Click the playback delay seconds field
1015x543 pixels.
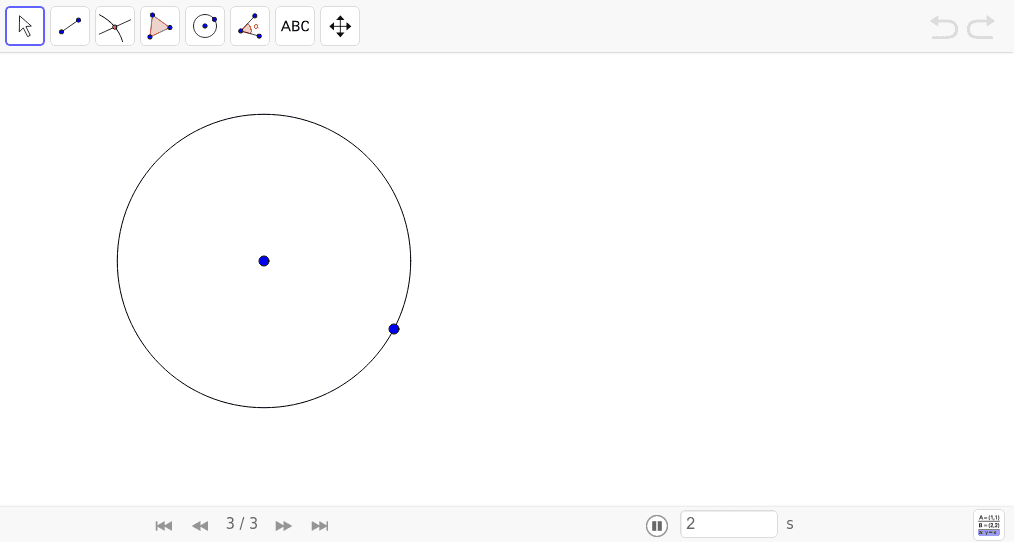point(729,524)
